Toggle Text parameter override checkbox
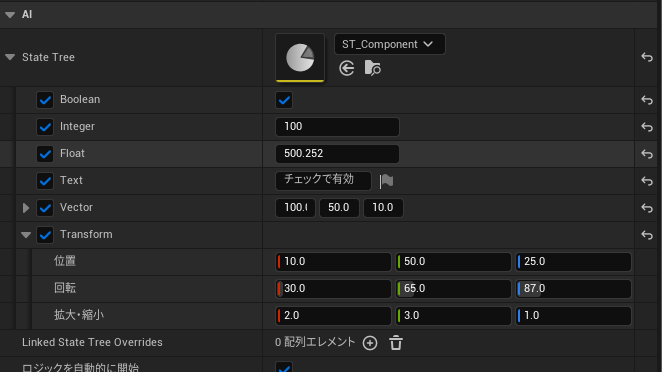This screenshot has width=662, height=372. click(x=45, y=181)
